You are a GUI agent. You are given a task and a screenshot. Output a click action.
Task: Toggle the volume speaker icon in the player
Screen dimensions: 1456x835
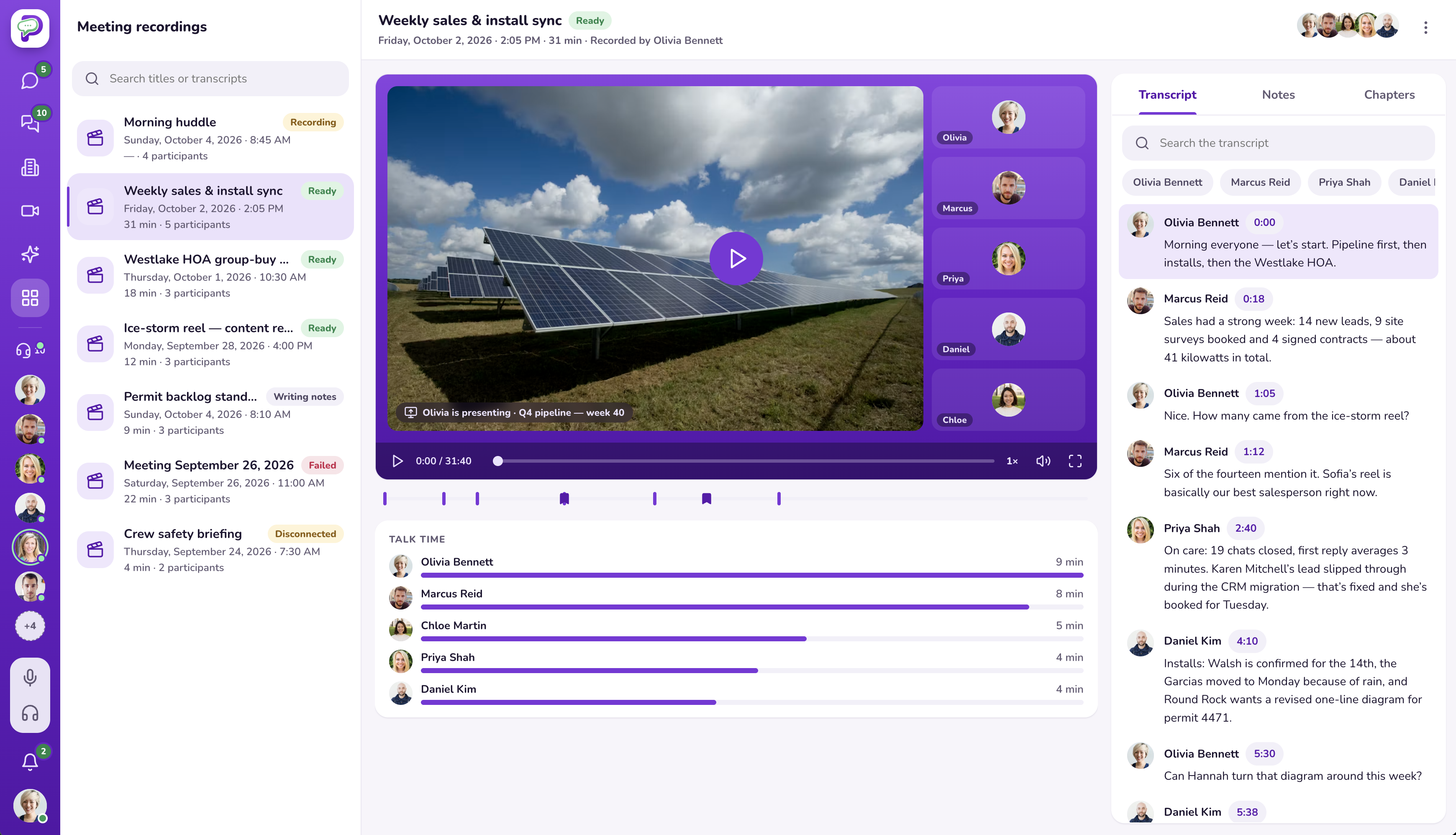(x=1043, y=461)
